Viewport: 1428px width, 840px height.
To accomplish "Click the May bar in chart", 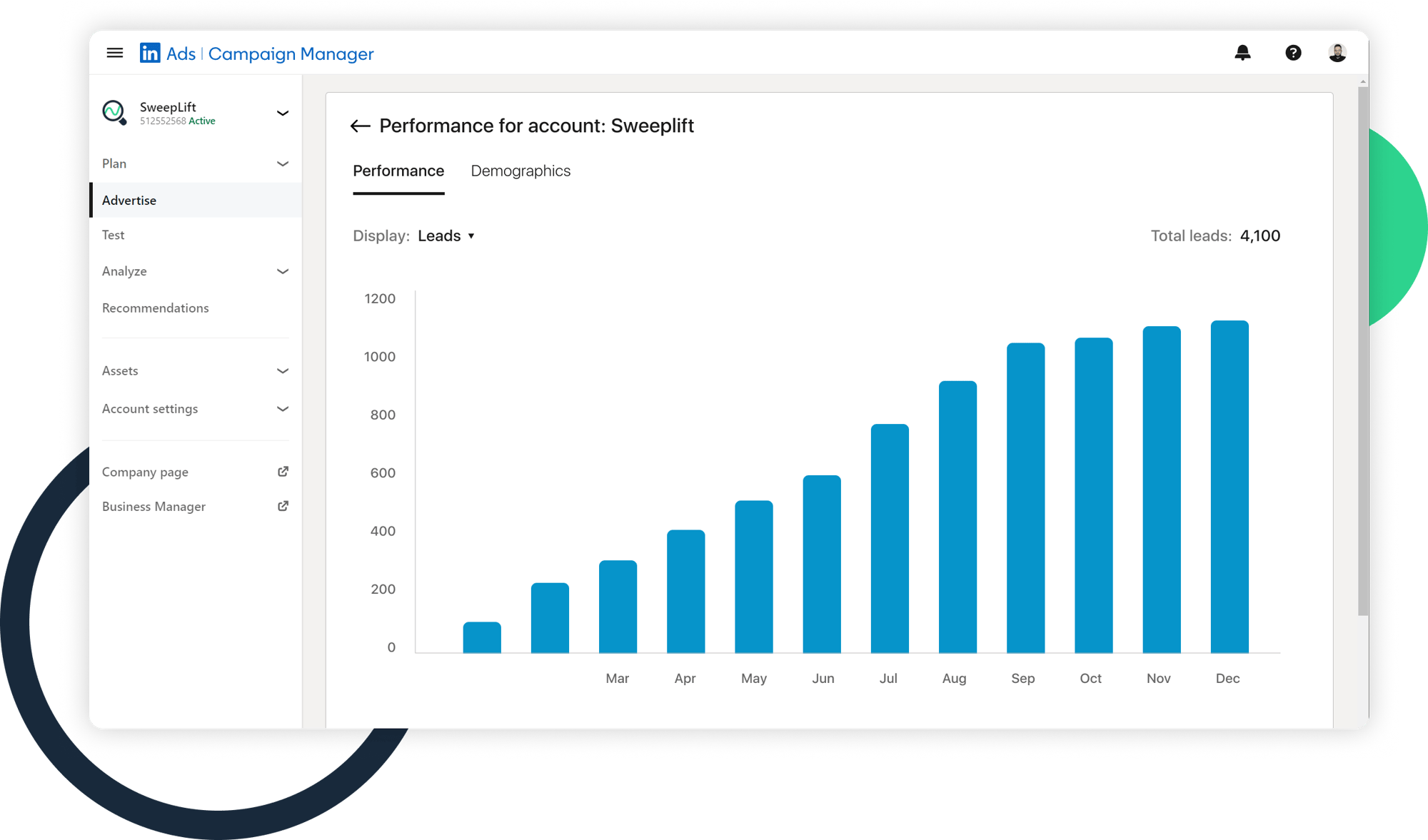I will click(754, 577).
